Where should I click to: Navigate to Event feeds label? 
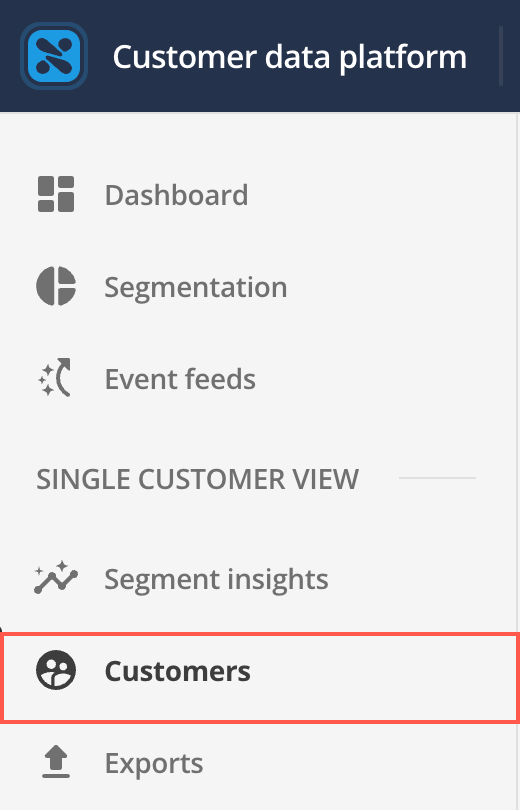click(180, 379)
